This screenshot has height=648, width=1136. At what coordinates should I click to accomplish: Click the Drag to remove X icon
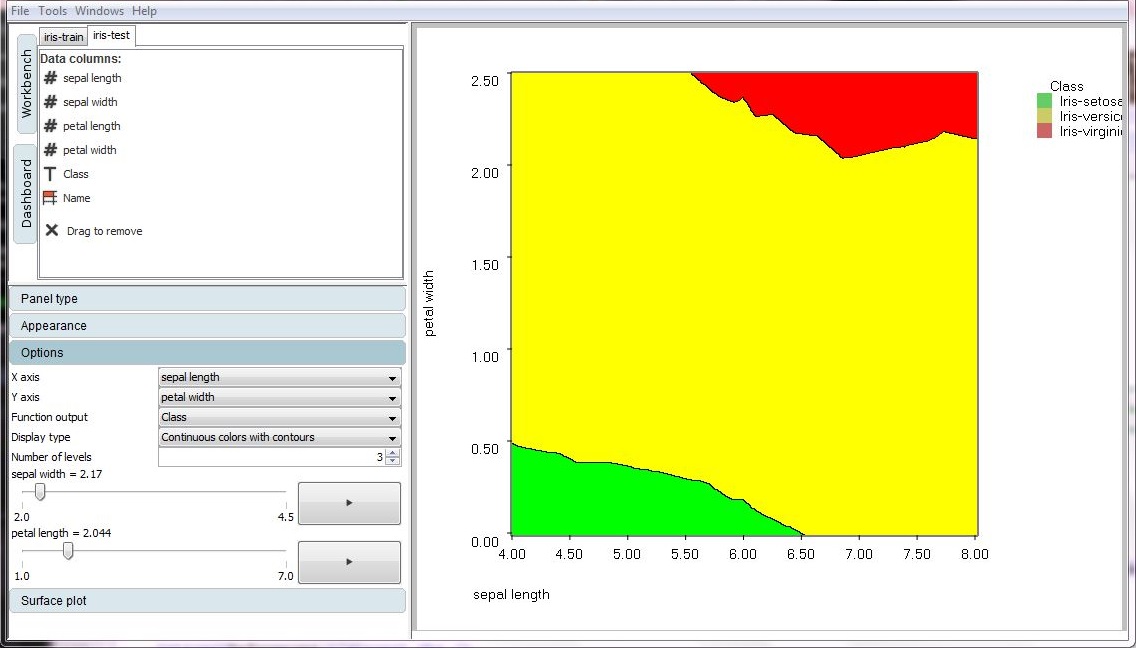(52, 231)
